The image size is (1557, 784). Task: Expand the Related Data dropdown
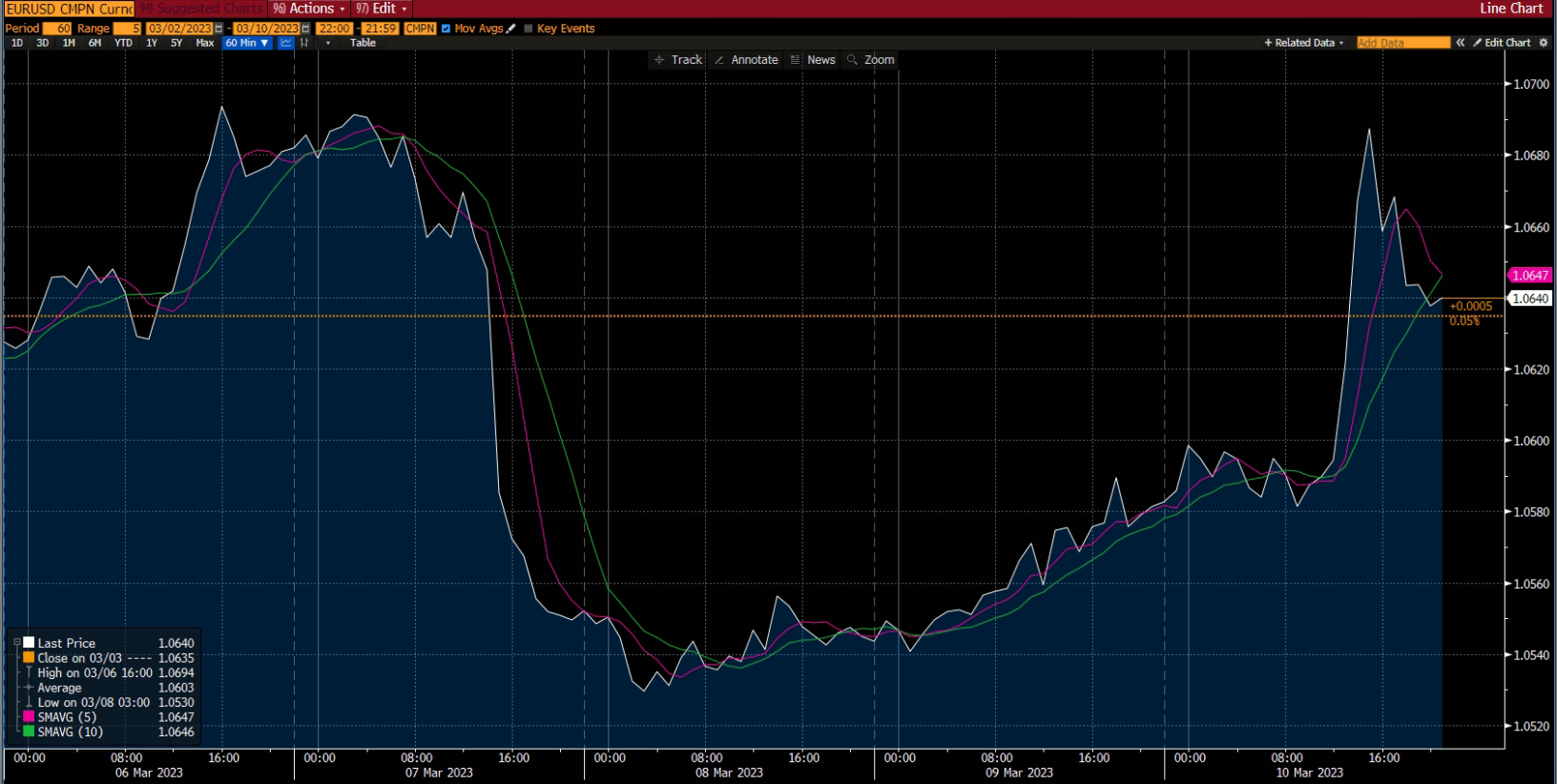click(x=1303, y=43)
